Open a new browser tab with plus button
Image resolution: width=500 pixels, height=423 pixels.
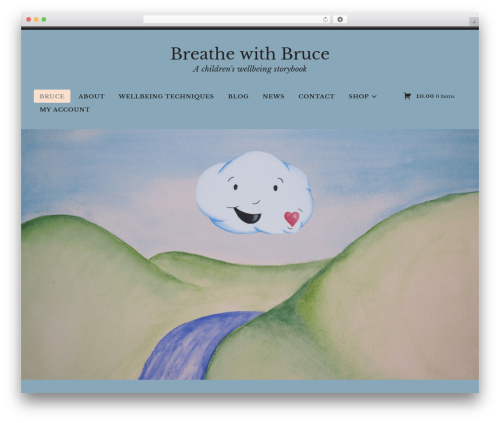(x=474, y=22)
